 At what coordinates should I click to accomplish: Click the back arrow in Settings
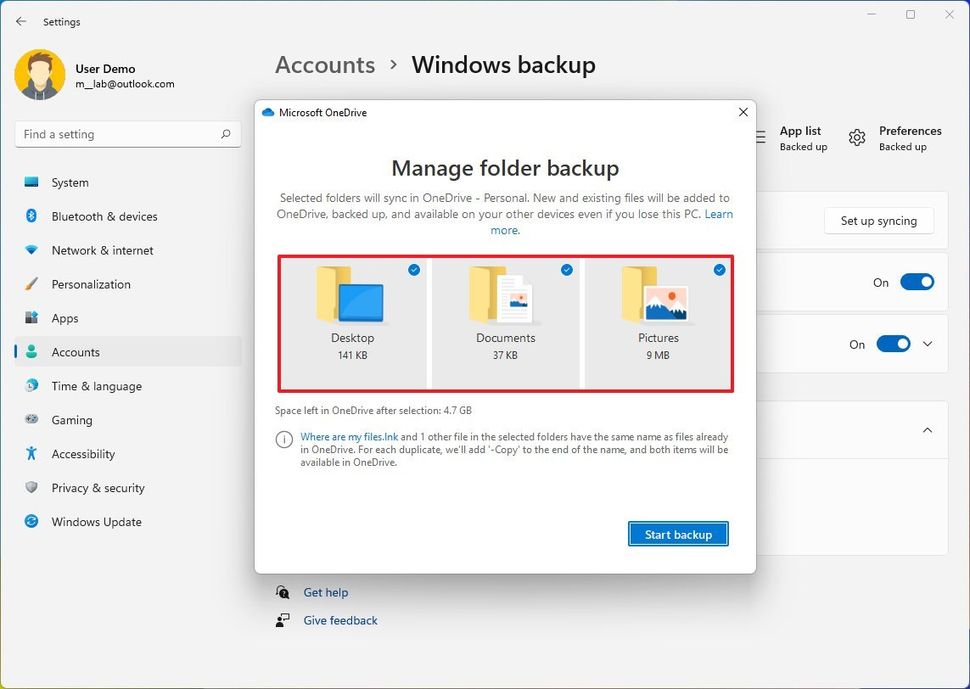(21, 21)
